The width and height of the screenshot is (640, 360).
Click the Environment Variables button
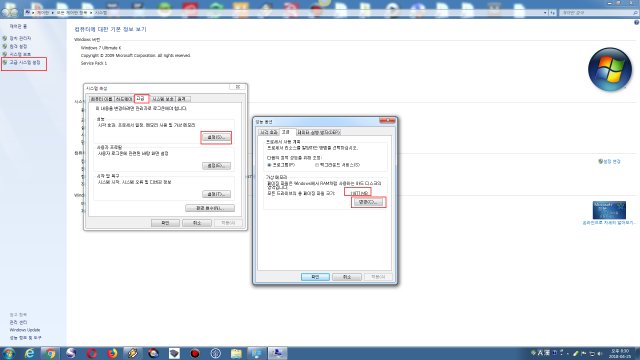(210, 208)
